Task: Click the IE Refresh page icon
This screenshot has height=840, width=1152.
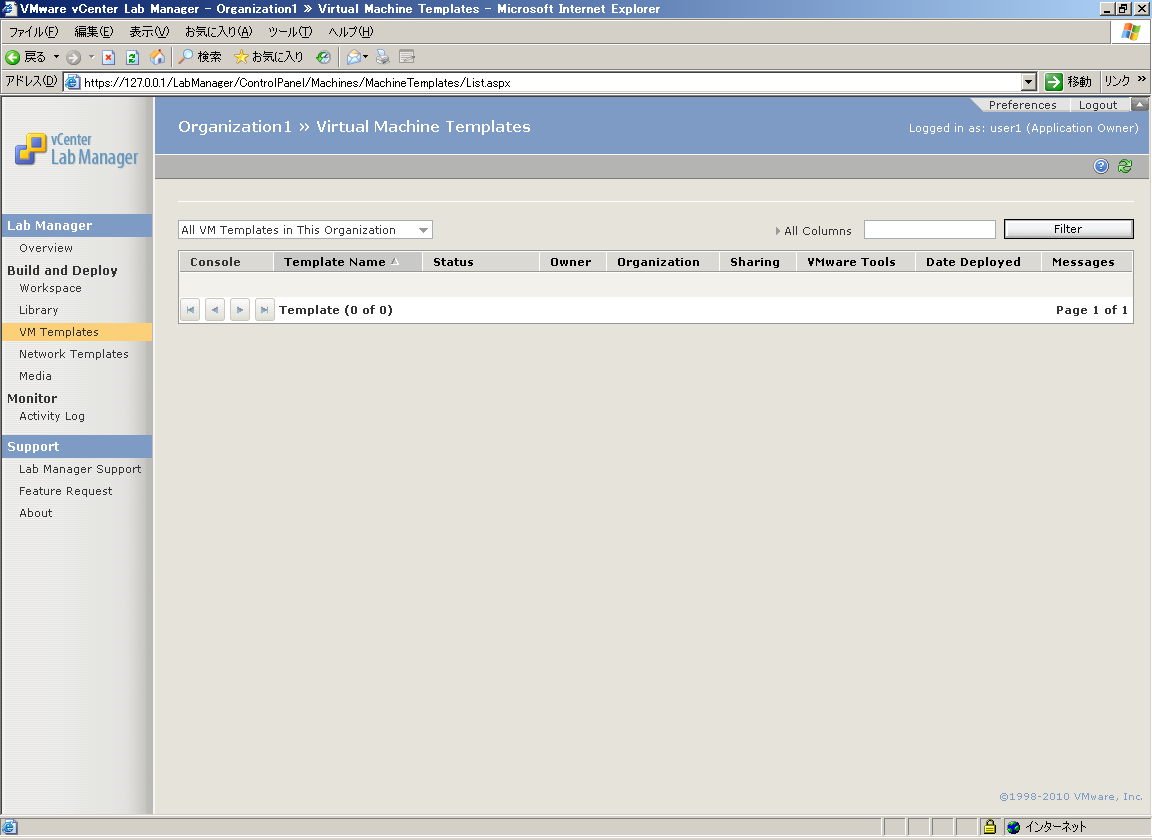Action: [133, 57]
